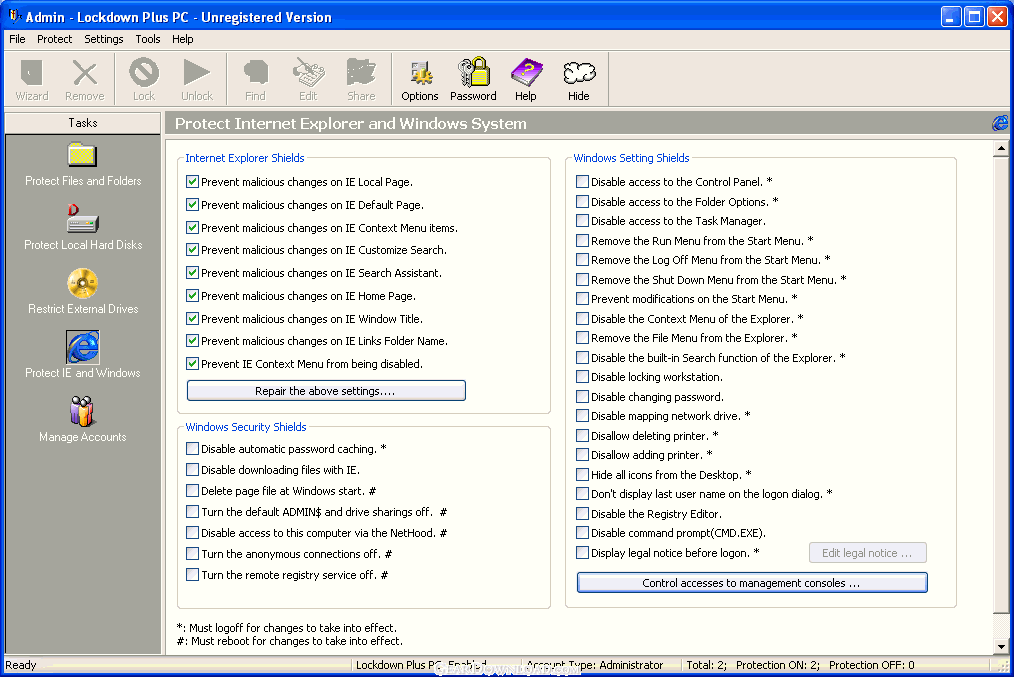The height and width of the screenshot is (677, 1014).
Task: Click the Unlock play icon
Action: (197, 80)
